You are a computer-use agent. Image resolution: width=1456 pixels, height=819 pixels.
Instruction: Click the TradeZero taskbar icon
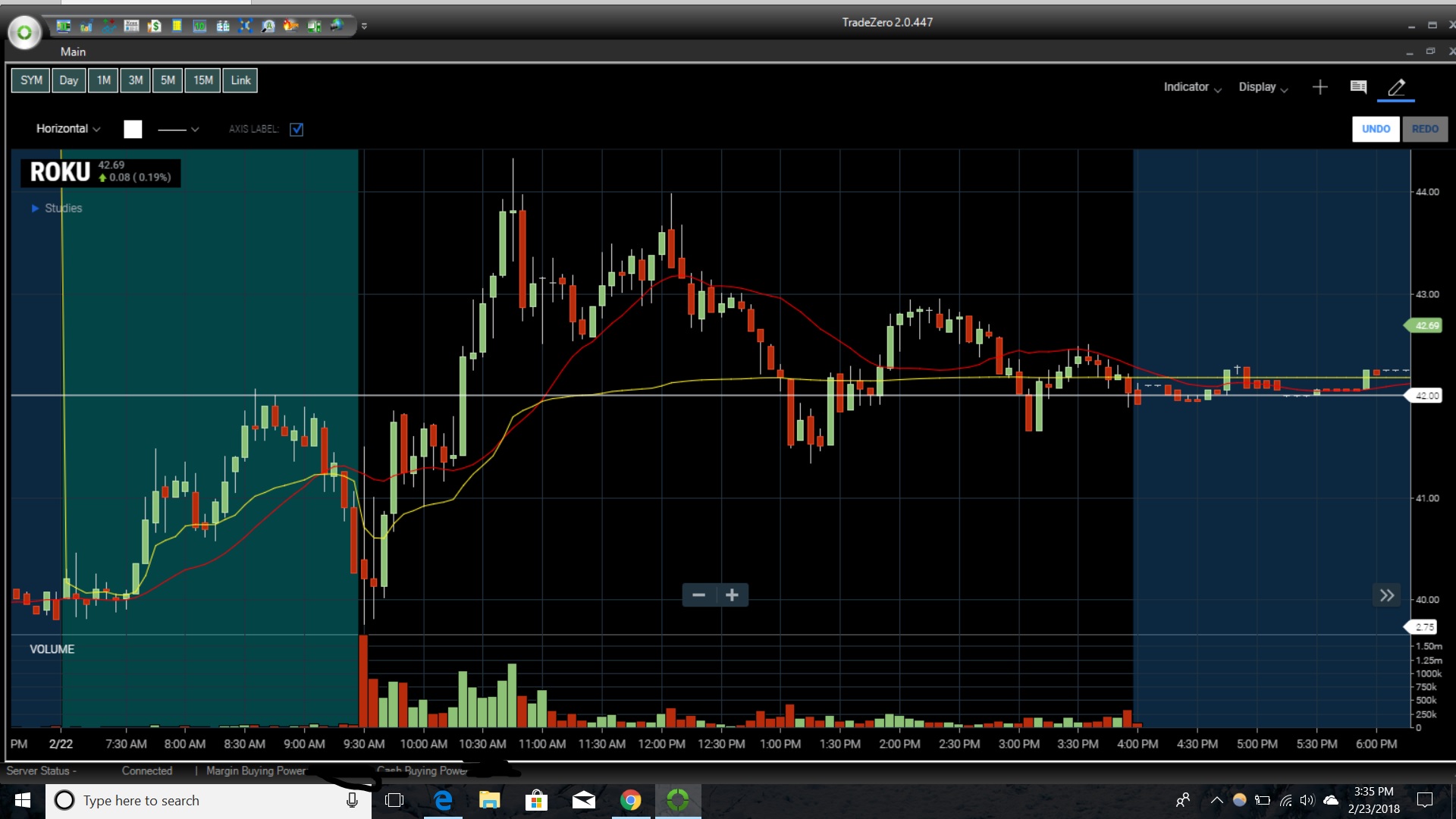pos(678,801)
